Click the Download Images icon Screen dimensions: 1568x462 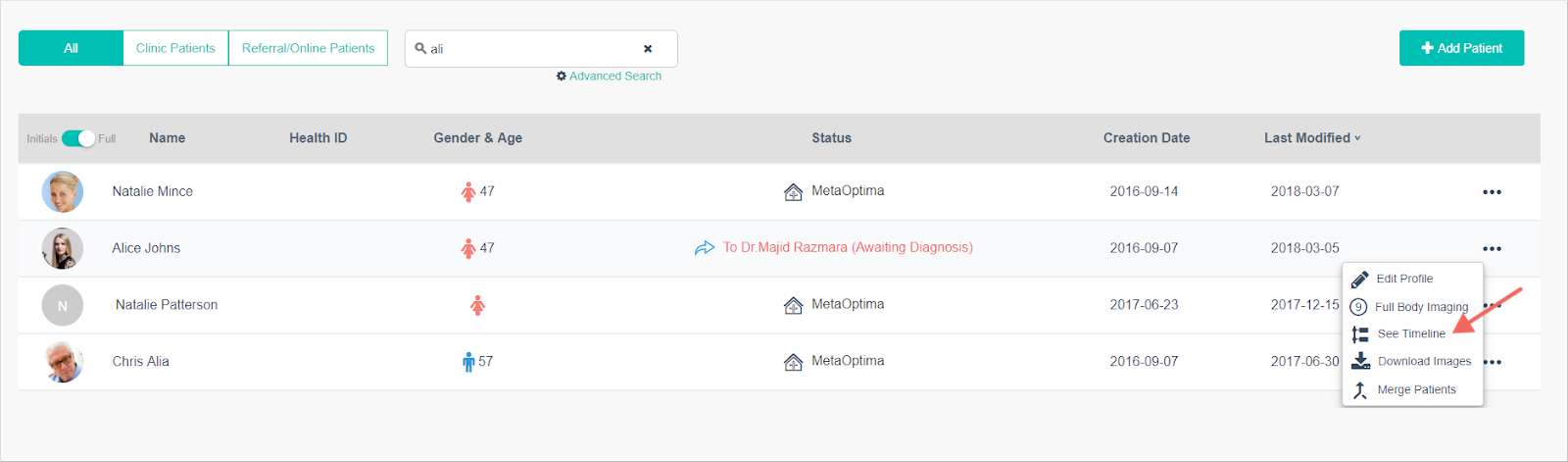coord(1360,361)
